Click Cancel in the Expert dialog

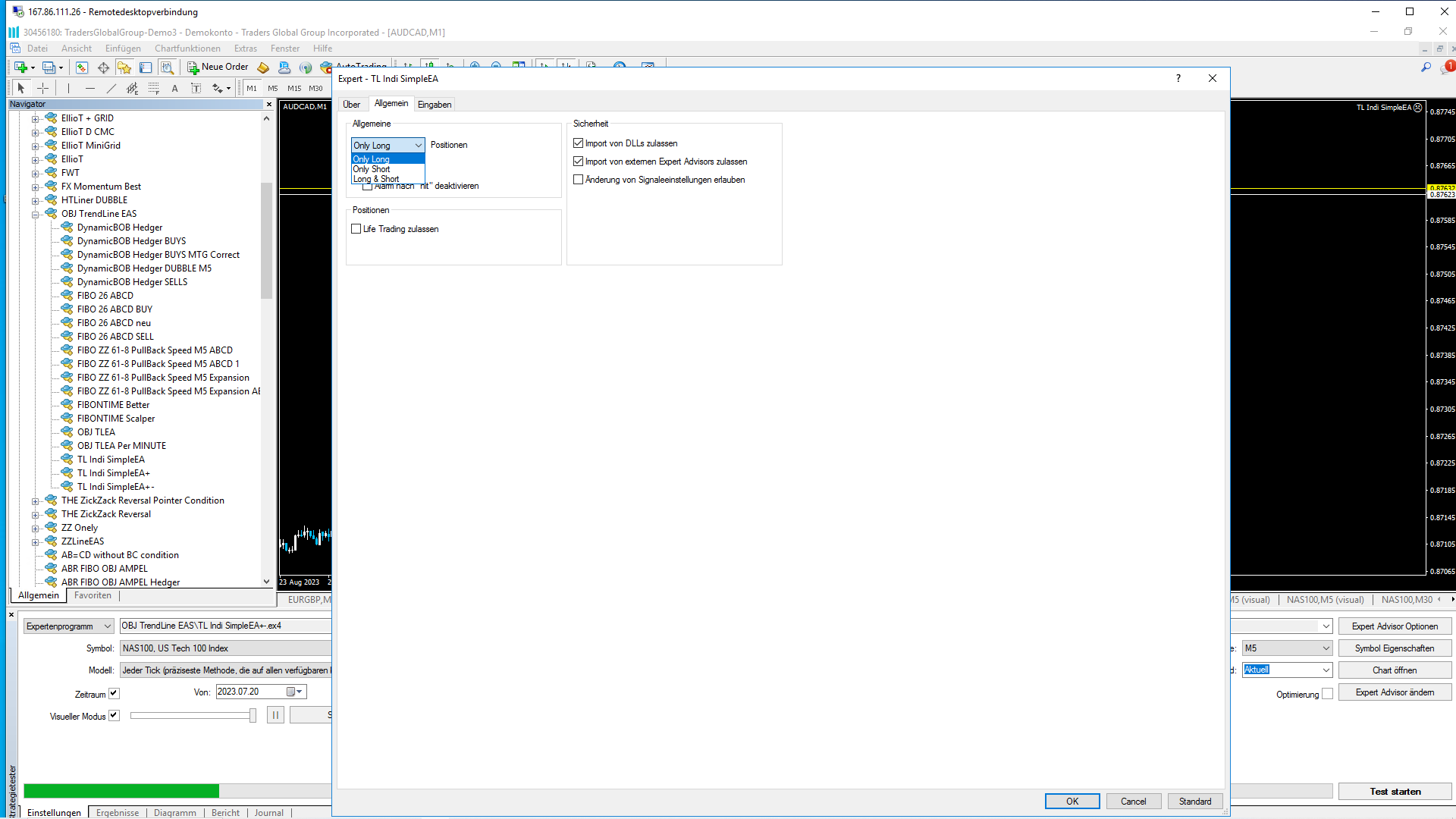(1134, 802)
